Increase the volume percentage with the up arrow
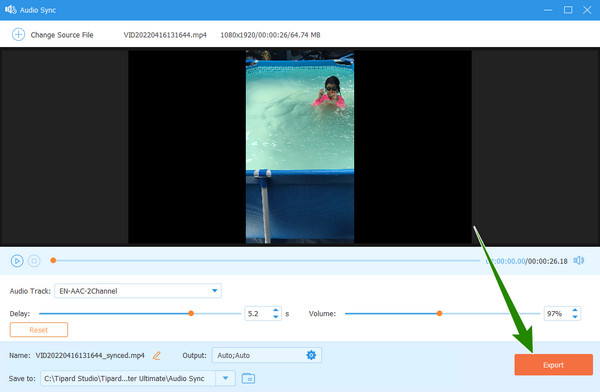Screen dimensions: 600x392 tap(574, 310)
